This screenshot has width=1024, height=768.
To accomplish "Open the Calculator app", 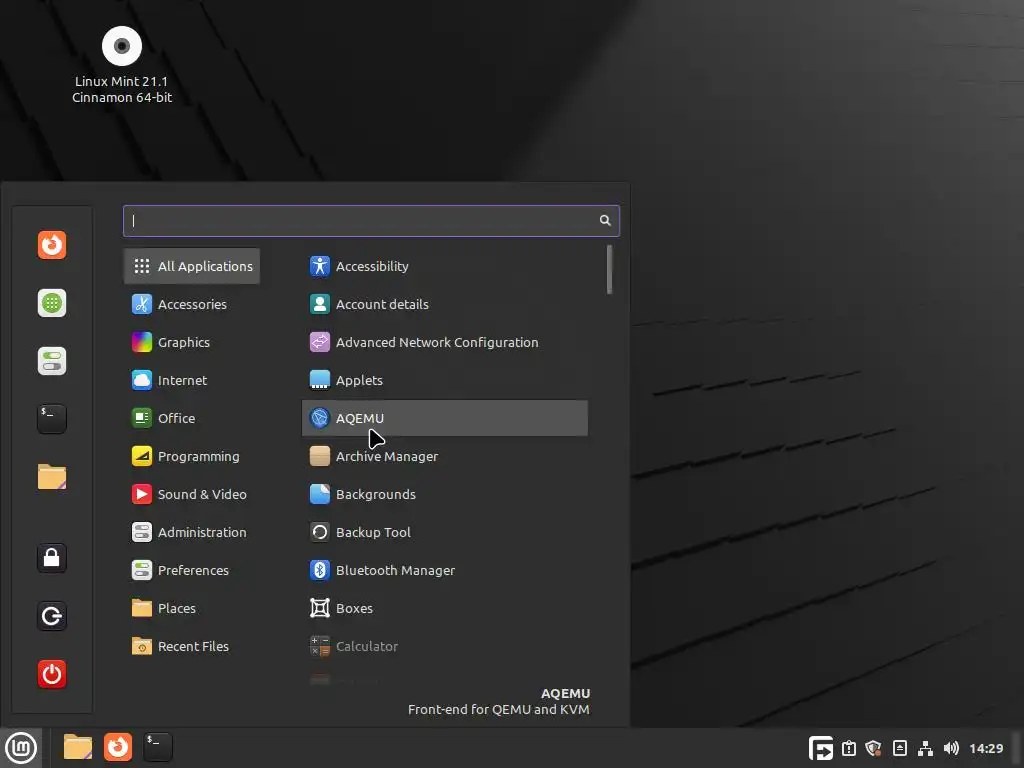I will click(445, 646).
